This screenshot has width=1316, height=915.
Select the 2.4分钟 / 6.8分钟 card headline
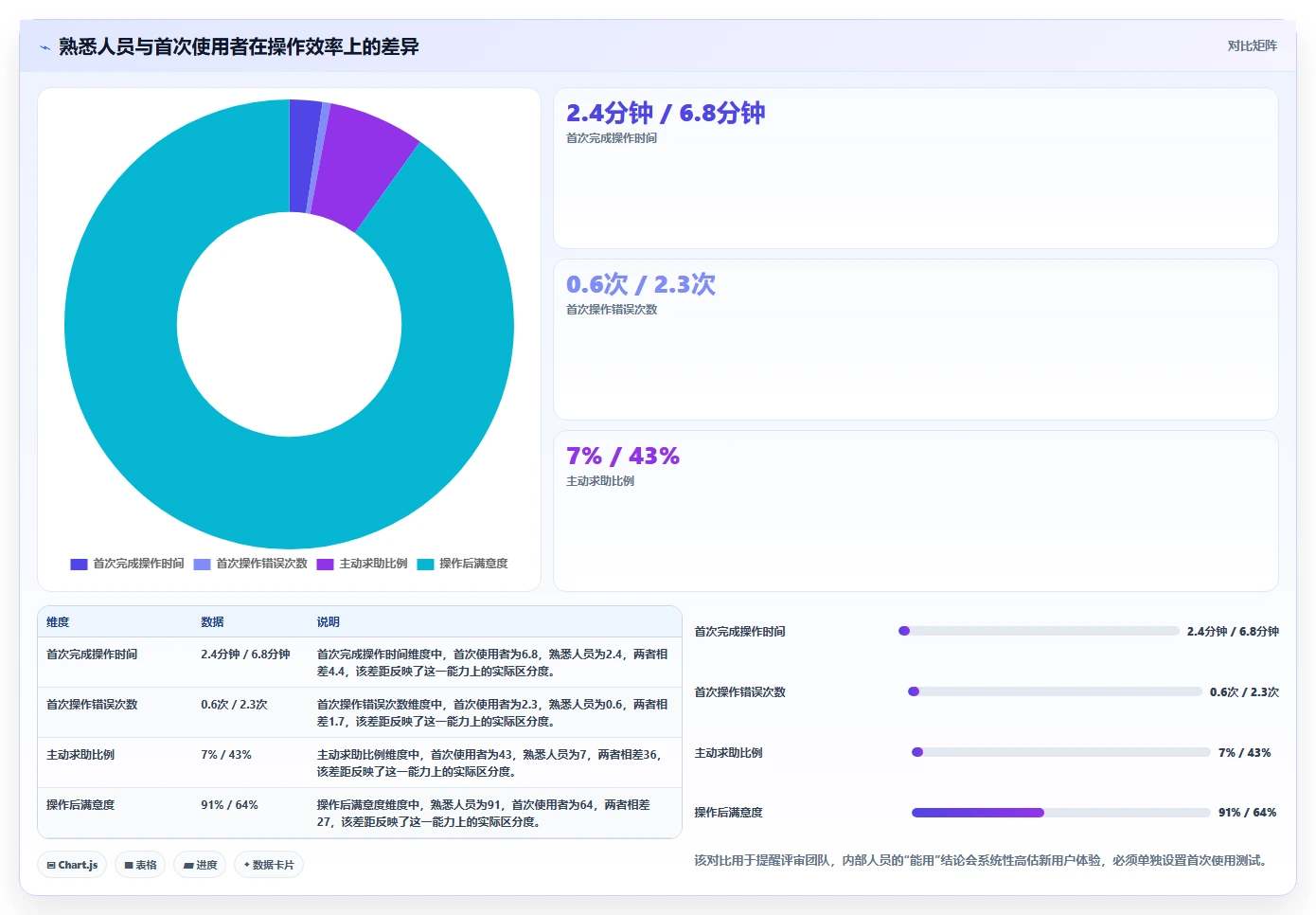pyautogui.click(x=666, y=114)
